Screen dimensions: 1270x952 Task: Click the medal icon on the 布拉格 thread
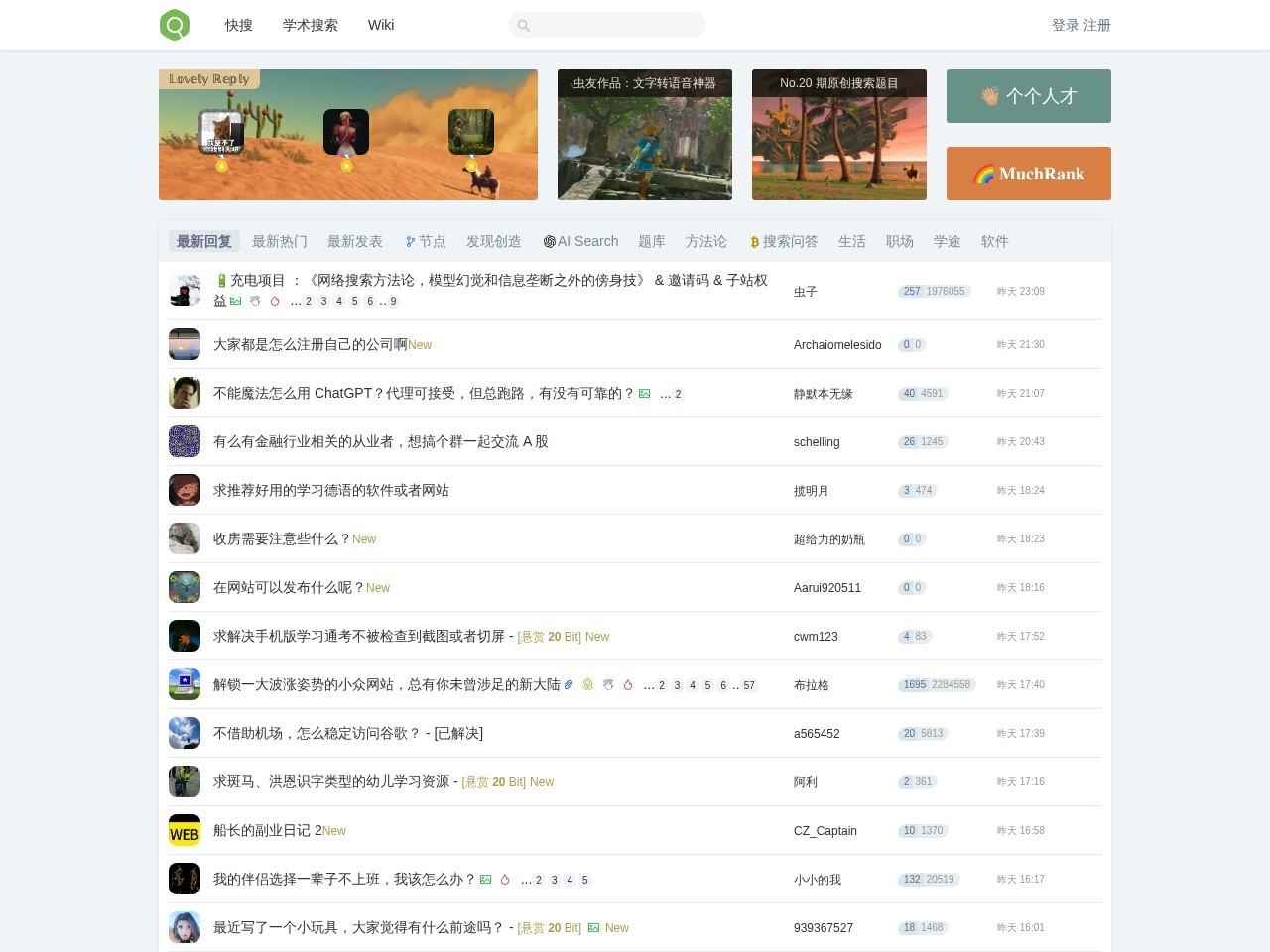(587, 684)
